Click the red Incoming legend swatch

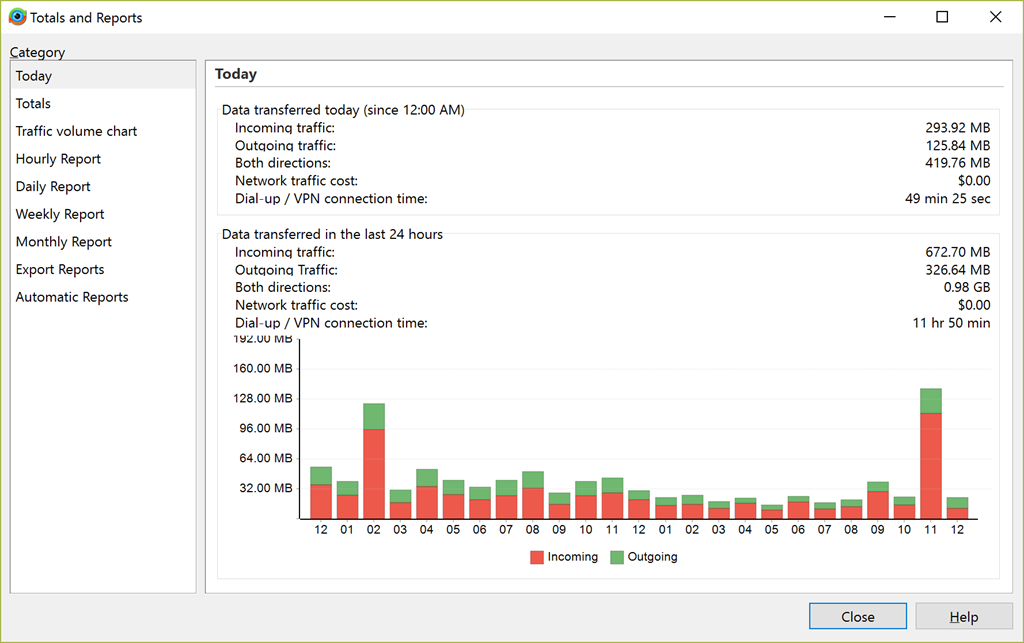(x=537, y=557)
